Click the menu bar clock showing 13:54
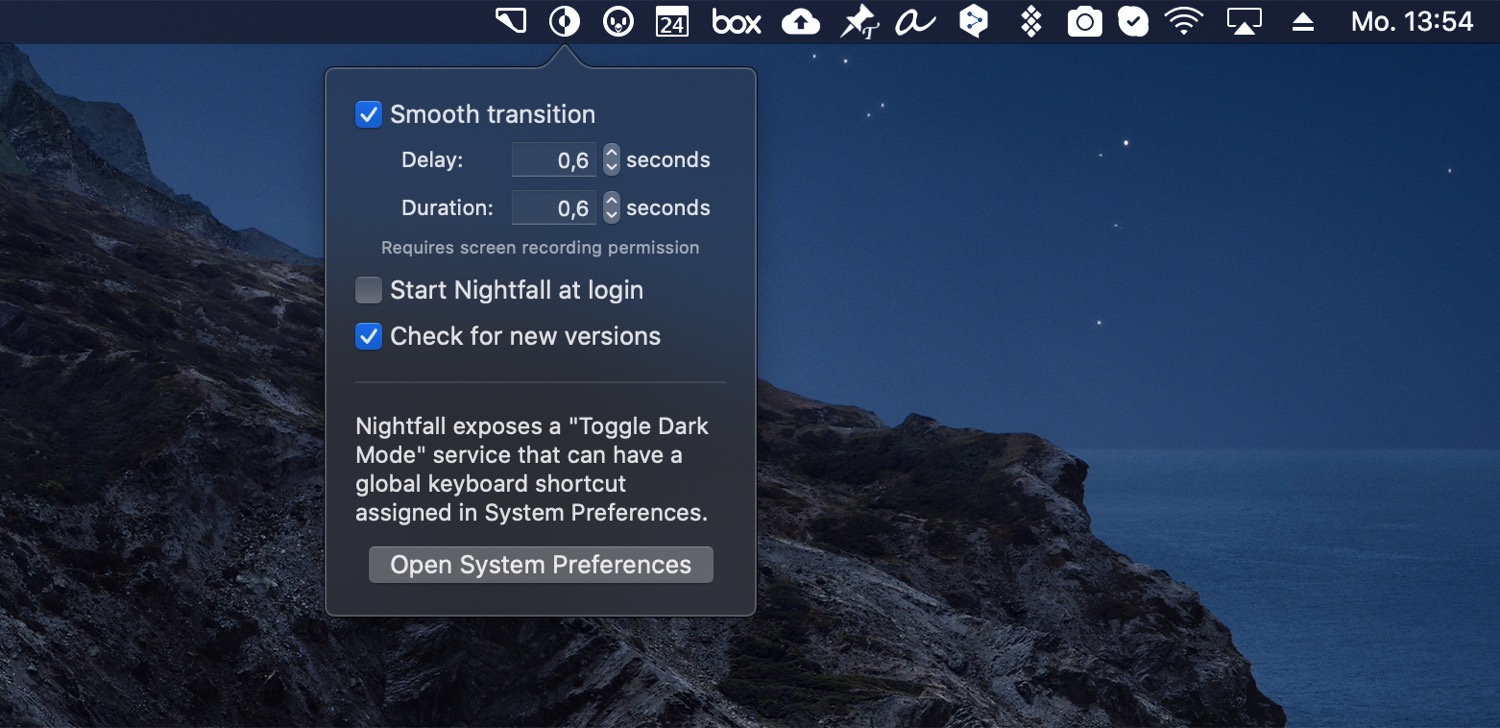Viewport: 1500px width, 728px height. 1411,22
